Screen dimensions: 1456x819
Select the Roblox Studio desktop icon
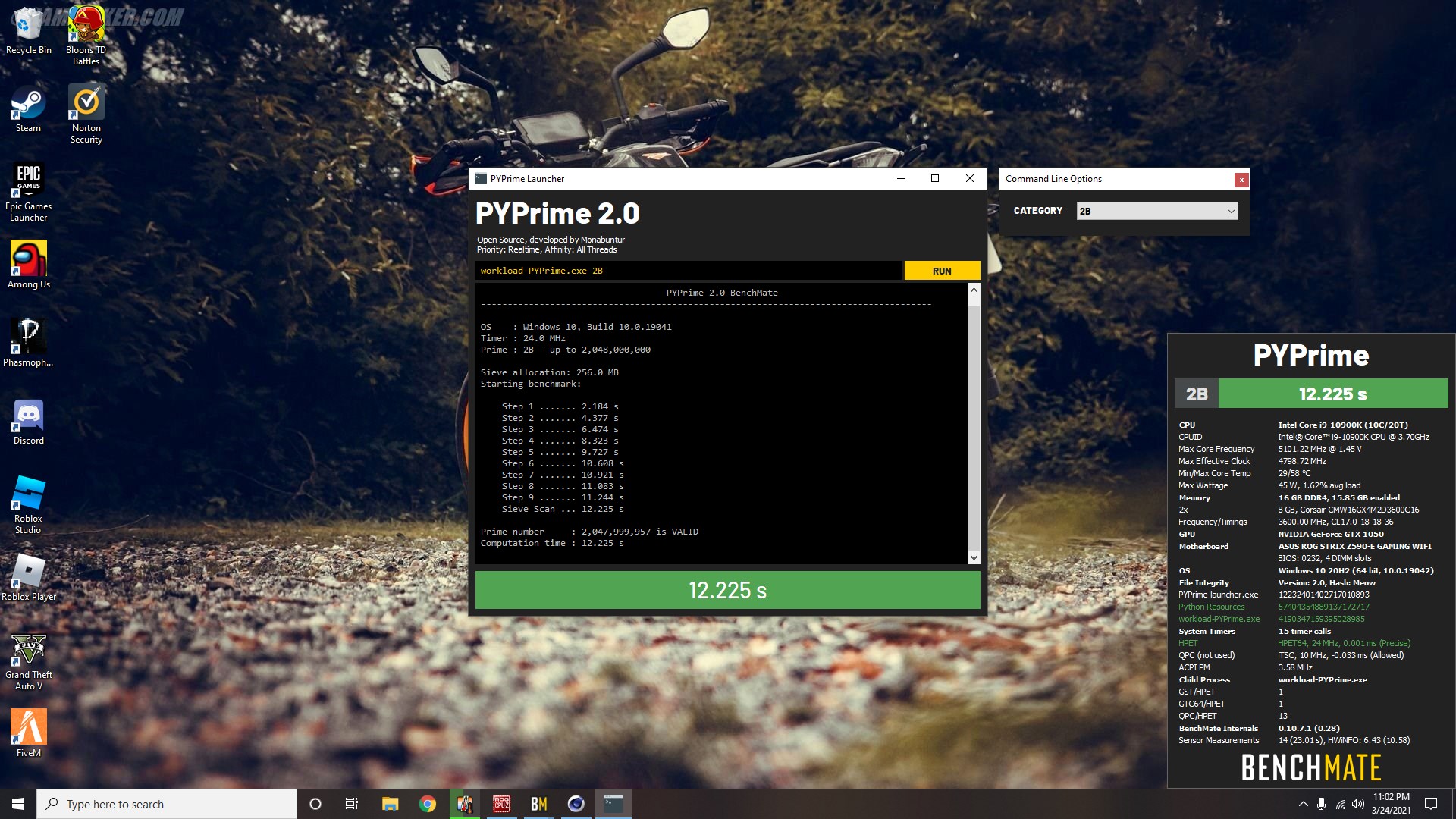coord(28,504)
